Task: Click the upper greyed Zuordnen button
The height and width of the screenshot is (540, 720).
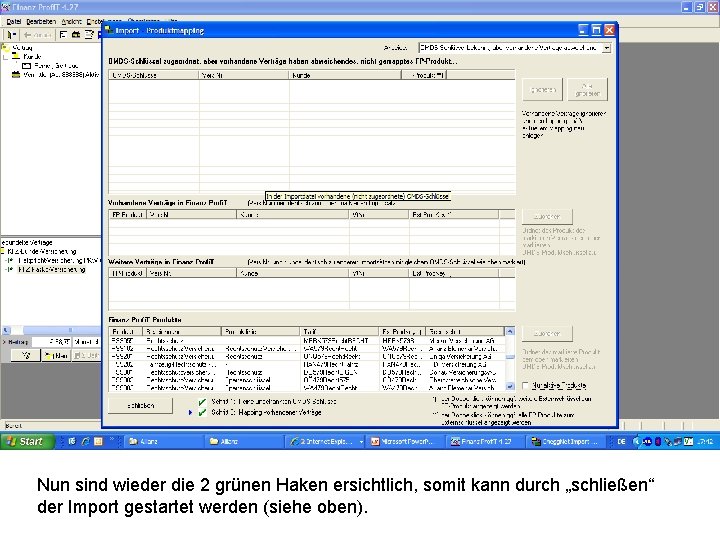Action: tap(547, 216)
